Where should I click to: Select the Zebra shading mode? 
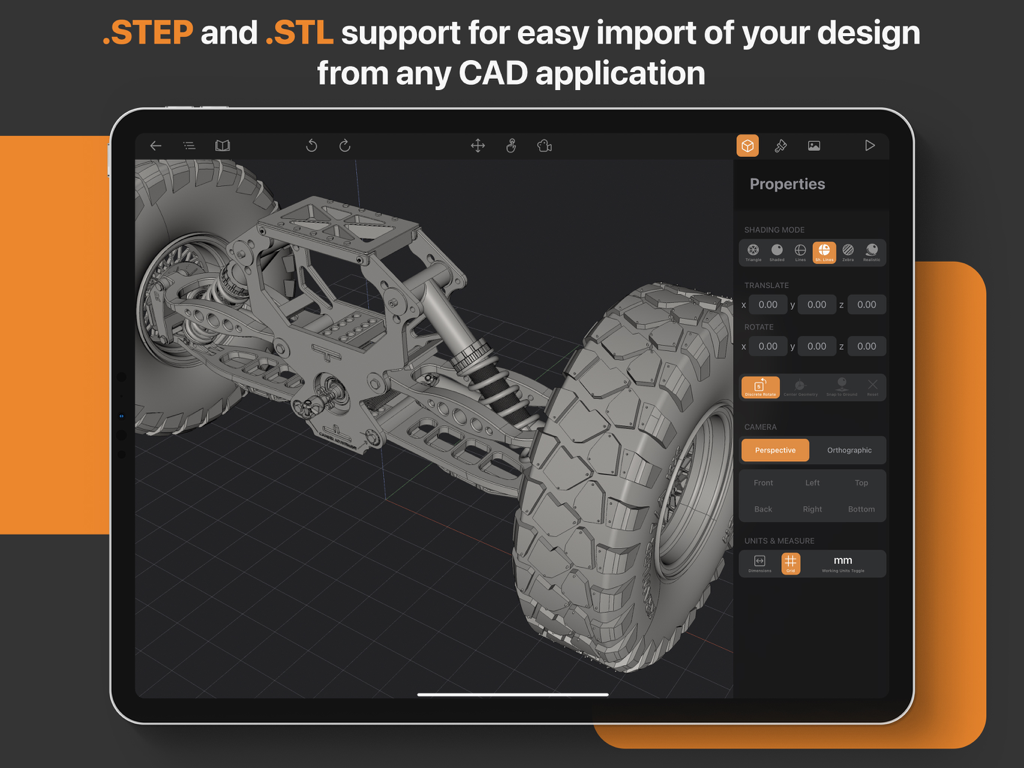coord(847,251)
